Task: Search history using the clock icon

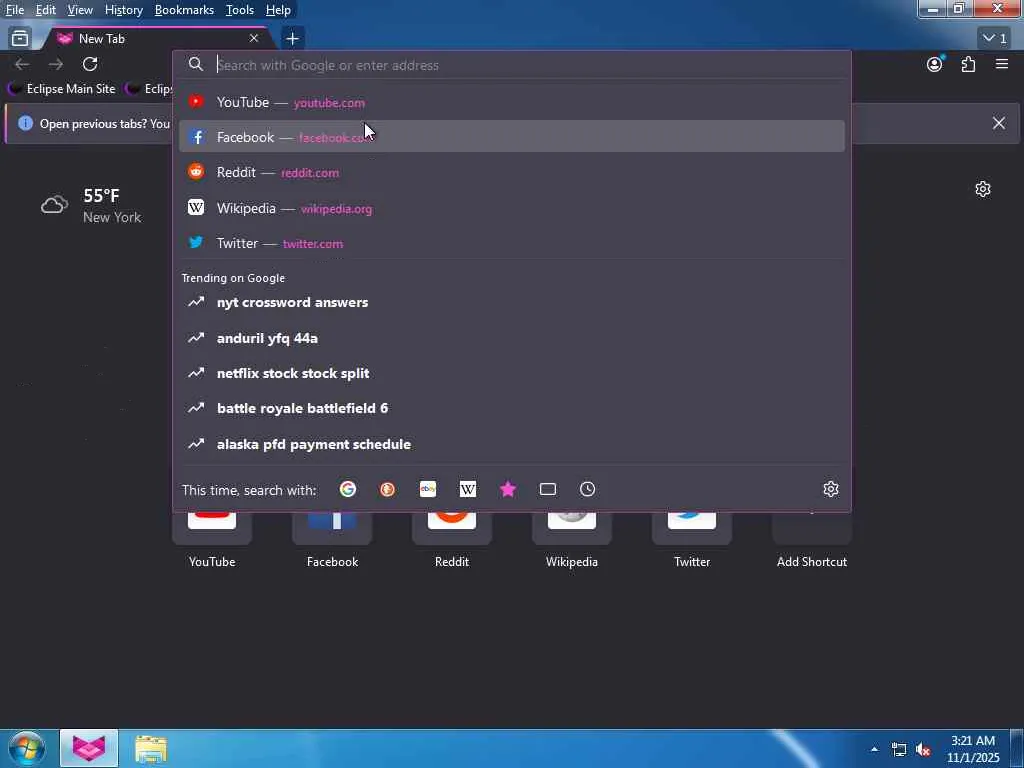Action: 588,489
